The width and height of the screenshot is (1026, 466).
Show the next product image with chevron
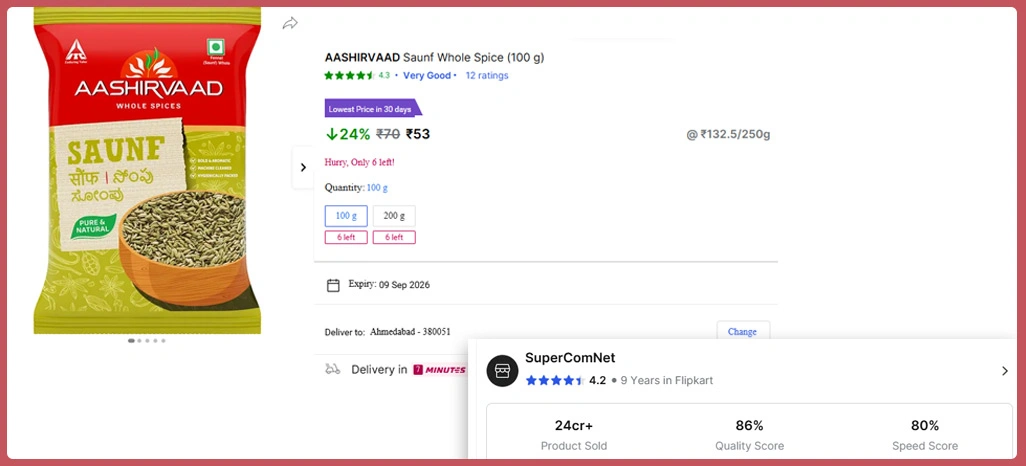303,167
